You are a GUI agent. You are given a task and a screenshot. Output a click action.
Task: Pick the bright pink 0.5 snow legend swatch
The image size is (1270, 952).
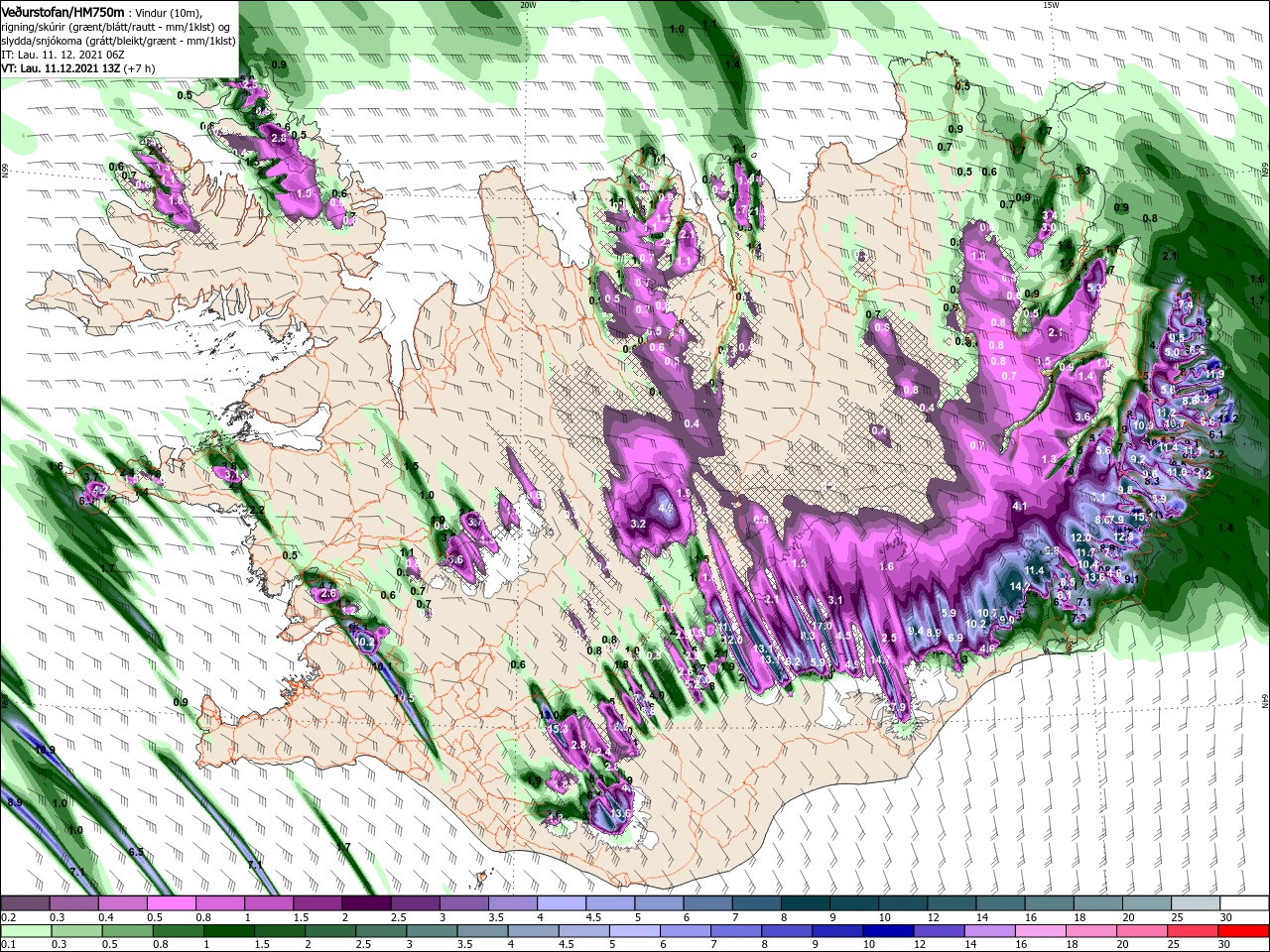[171, 903]
